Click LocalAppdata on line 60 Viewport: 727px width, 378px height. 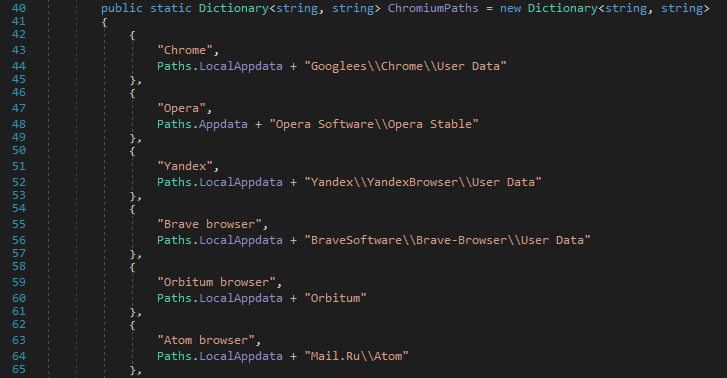click(x=241, y=298)
